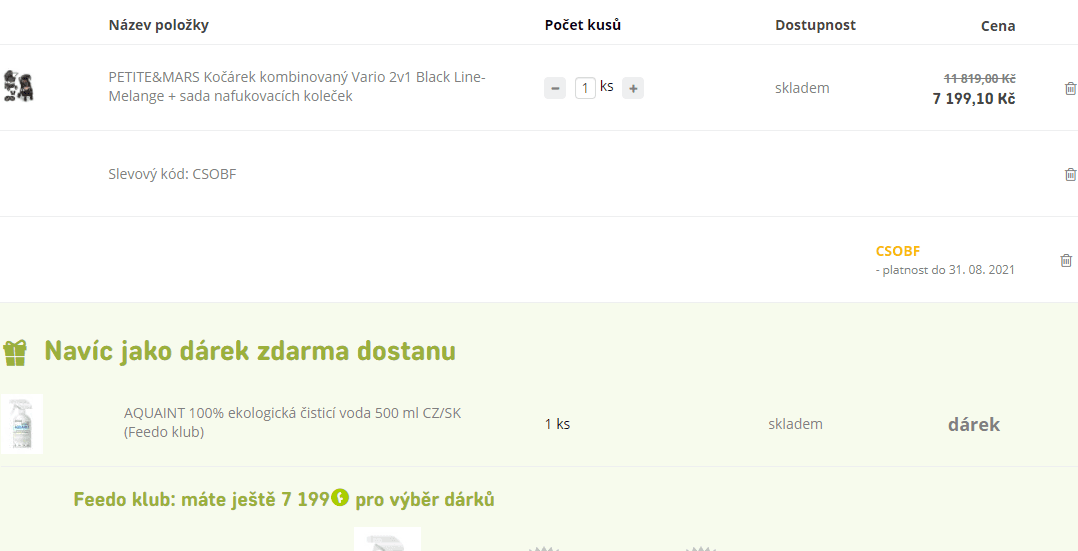Click the Cena column header
The width and height of the screenshot is (1078, 551).
point(998,26)
